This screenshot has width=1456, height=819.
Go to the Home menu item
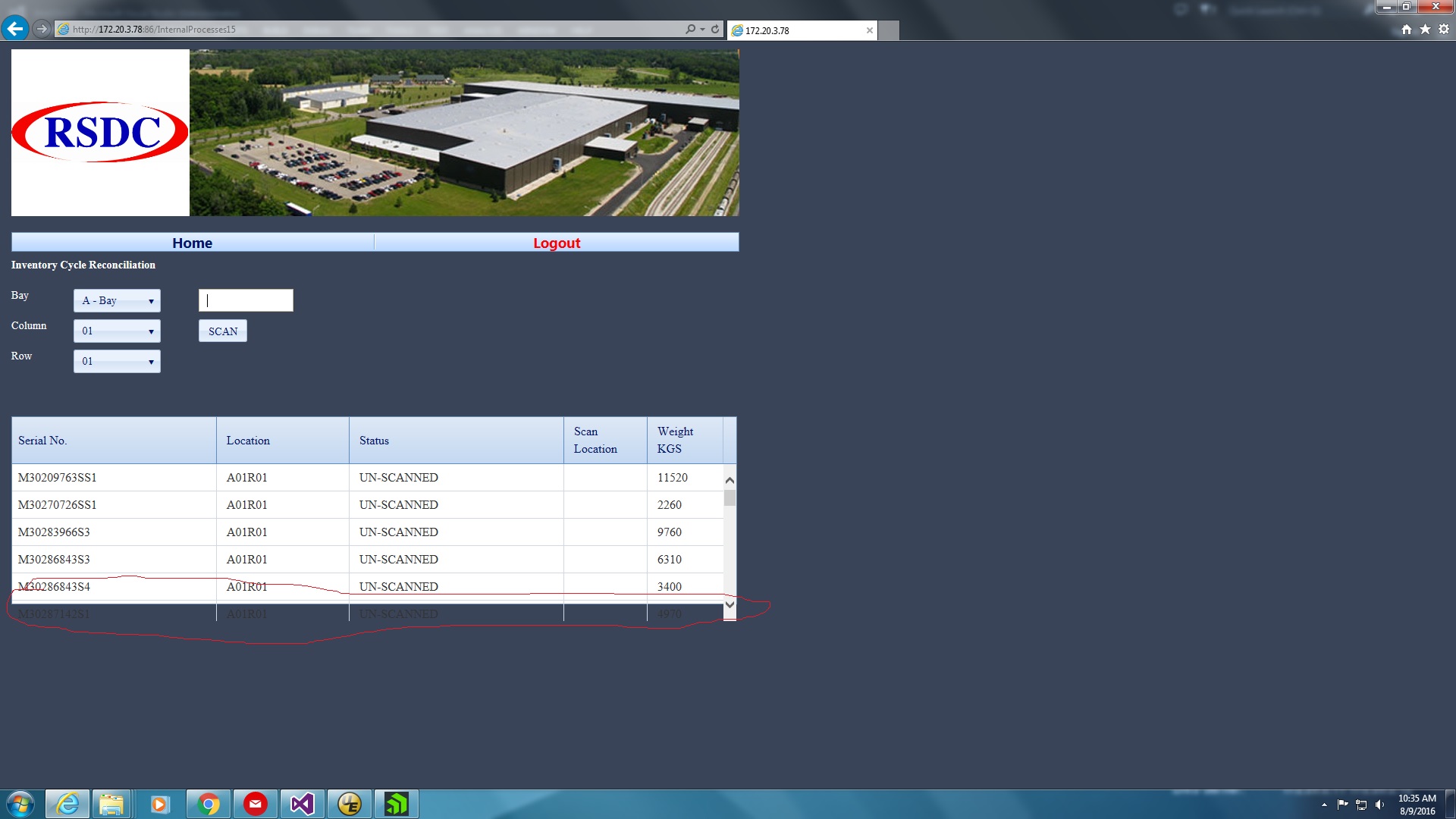pyautogui.click(x=192, y=243)
